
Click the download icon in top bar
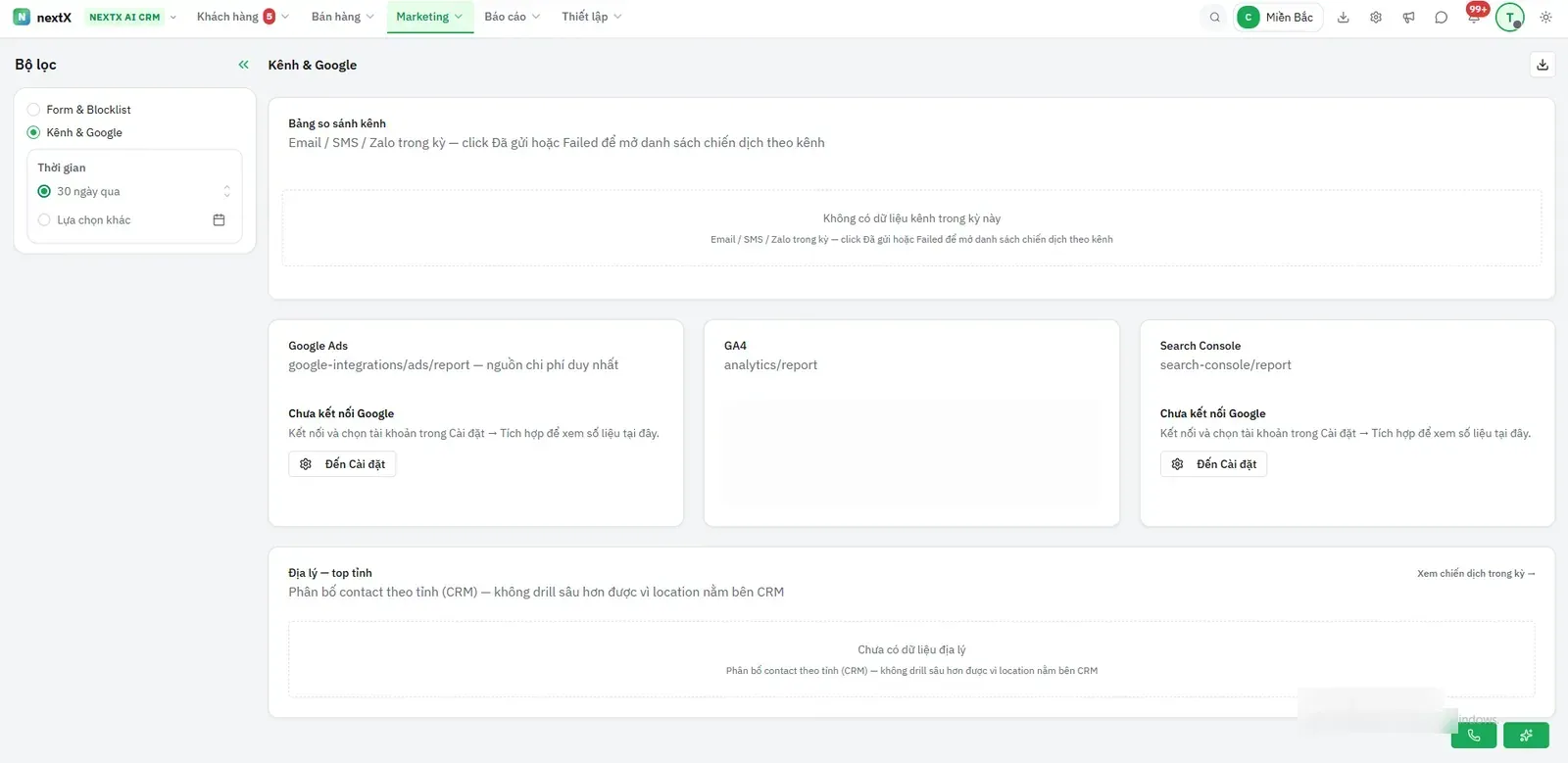click(x=1344, y=17)
